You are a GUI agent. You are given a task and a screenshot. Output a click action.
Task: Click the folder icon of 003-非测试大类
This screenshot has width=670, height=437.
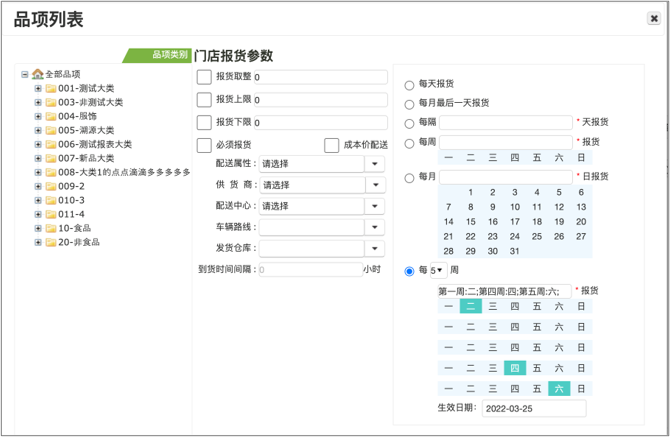point(51,103)
